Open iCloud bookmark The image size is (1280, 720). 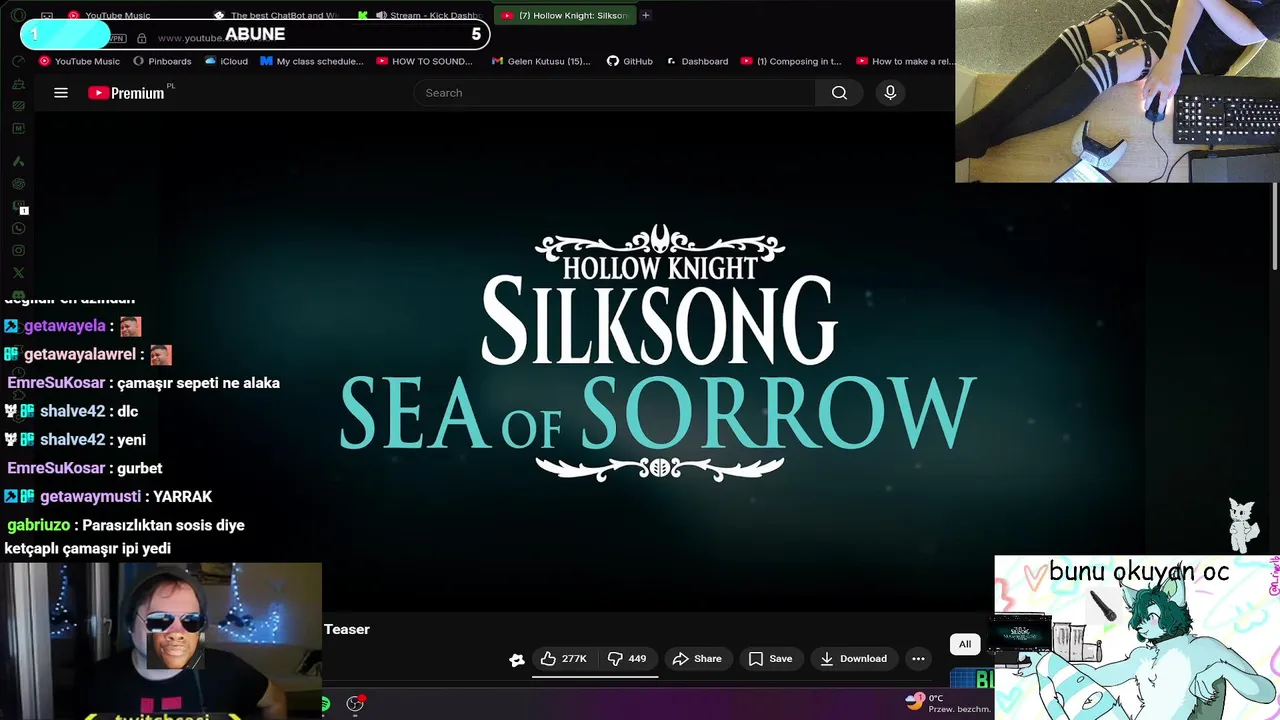226,61
